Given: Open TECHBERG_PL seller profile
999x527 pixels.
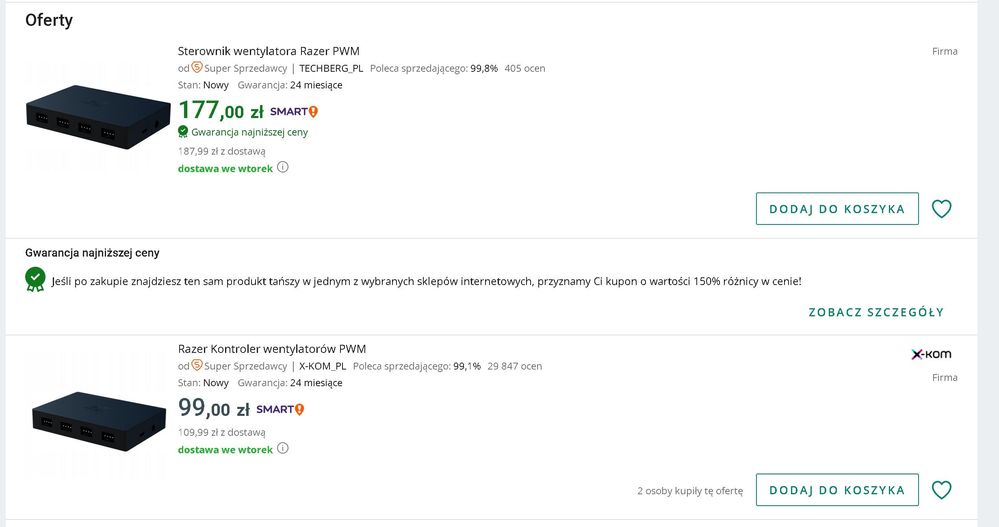Looking at the screenshot, I should pyautogui.click(x=331, y=68).
